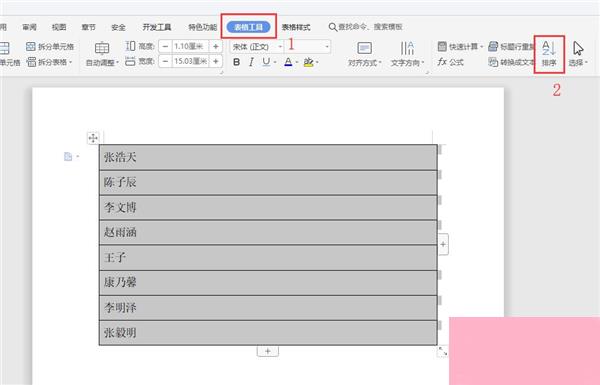The width and height of the screenshot is (600, 385).
Task: Click the row height icon beside 高度
Action: (x=130, y=46)
